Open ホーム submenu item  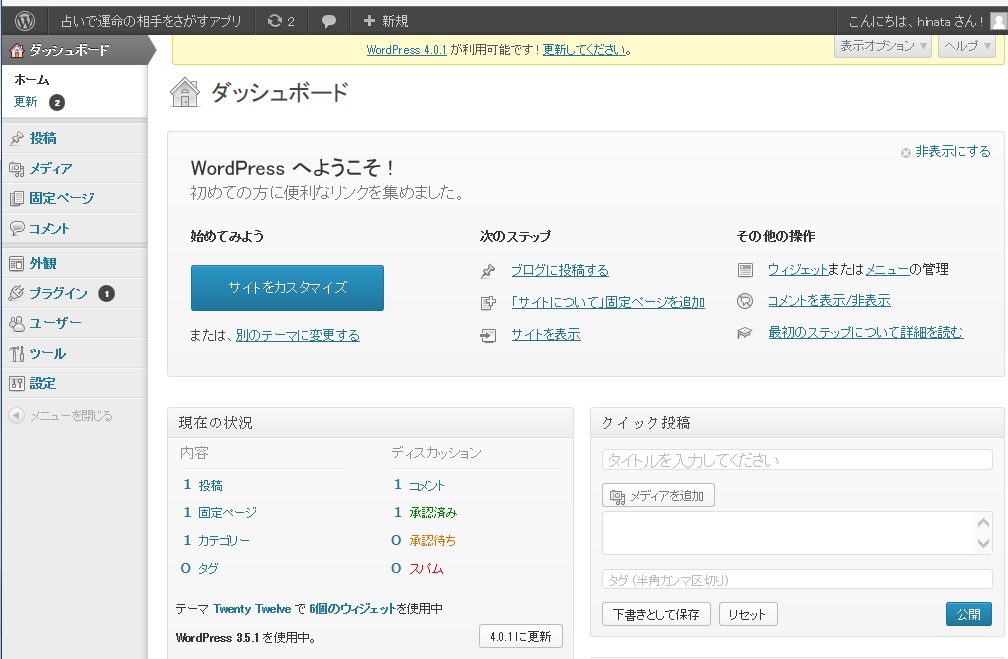click(32, 80)
